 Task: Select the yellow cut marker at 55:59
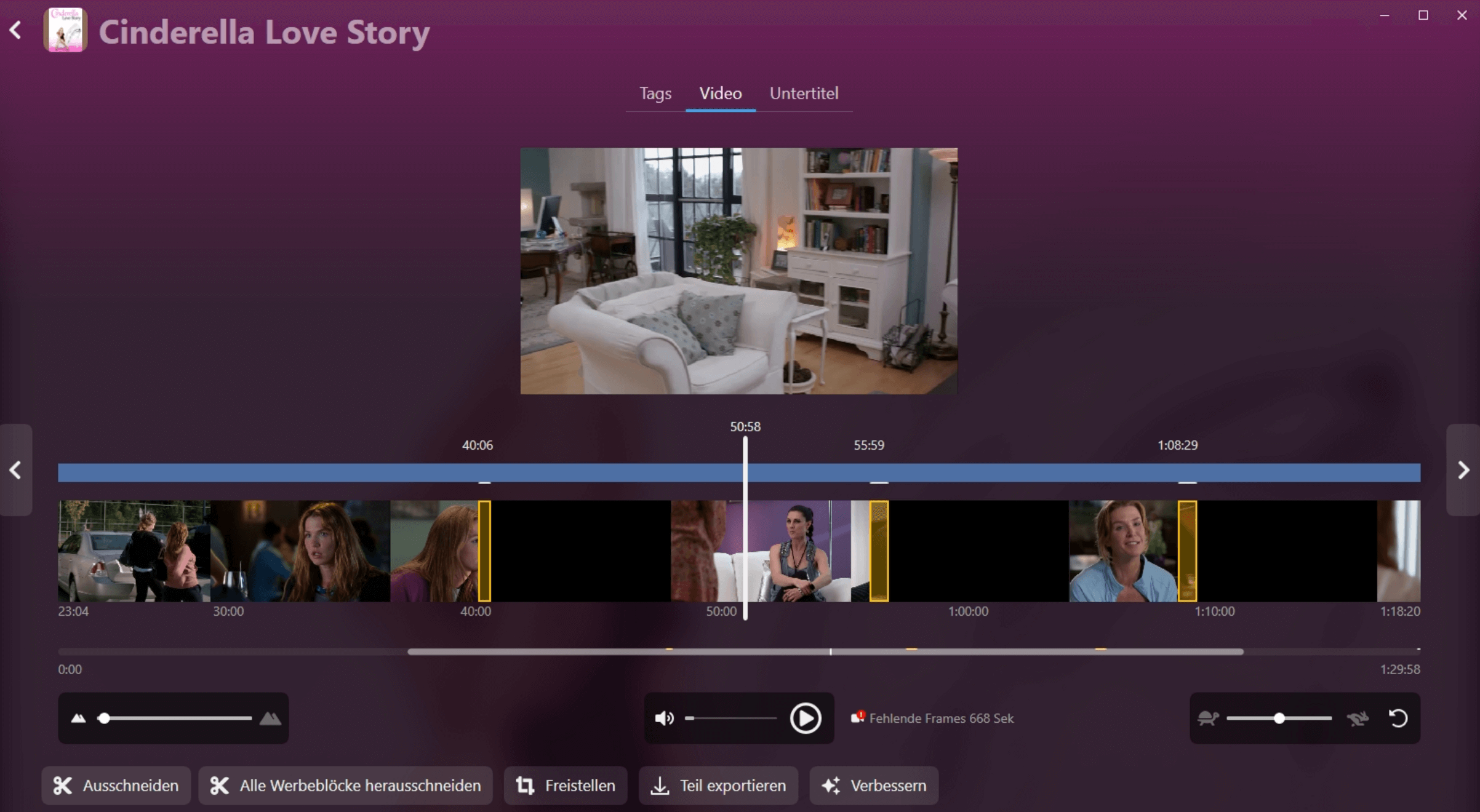[879, 551]
